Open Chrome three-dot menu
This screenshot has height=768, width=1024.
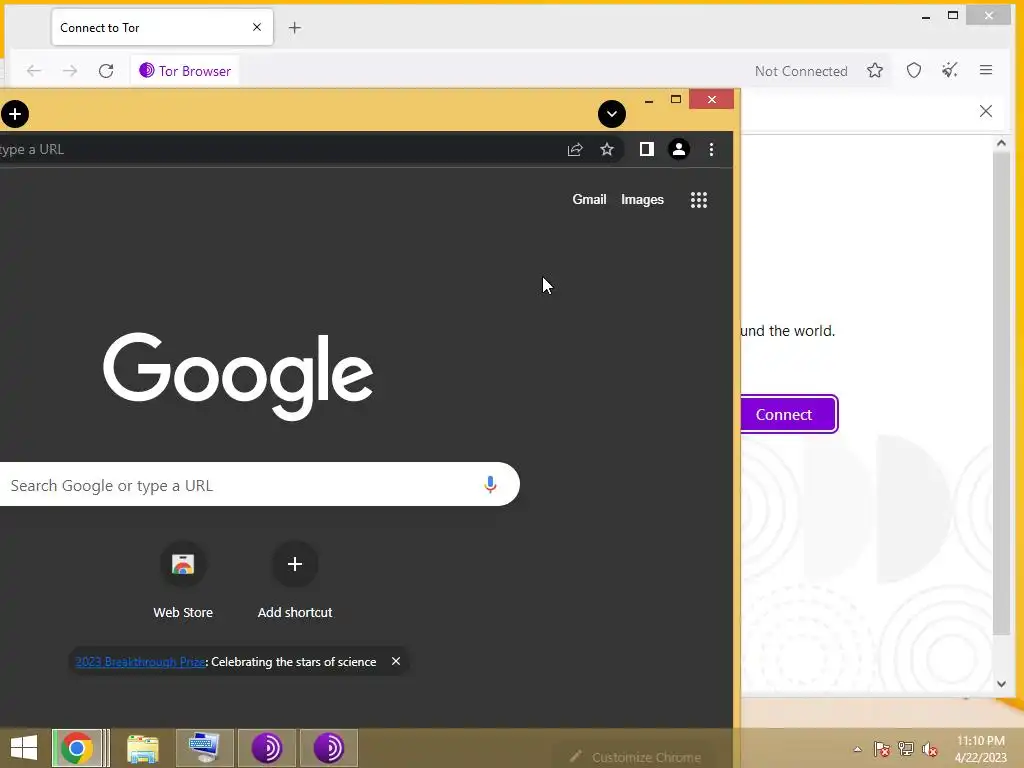point(711,150)
